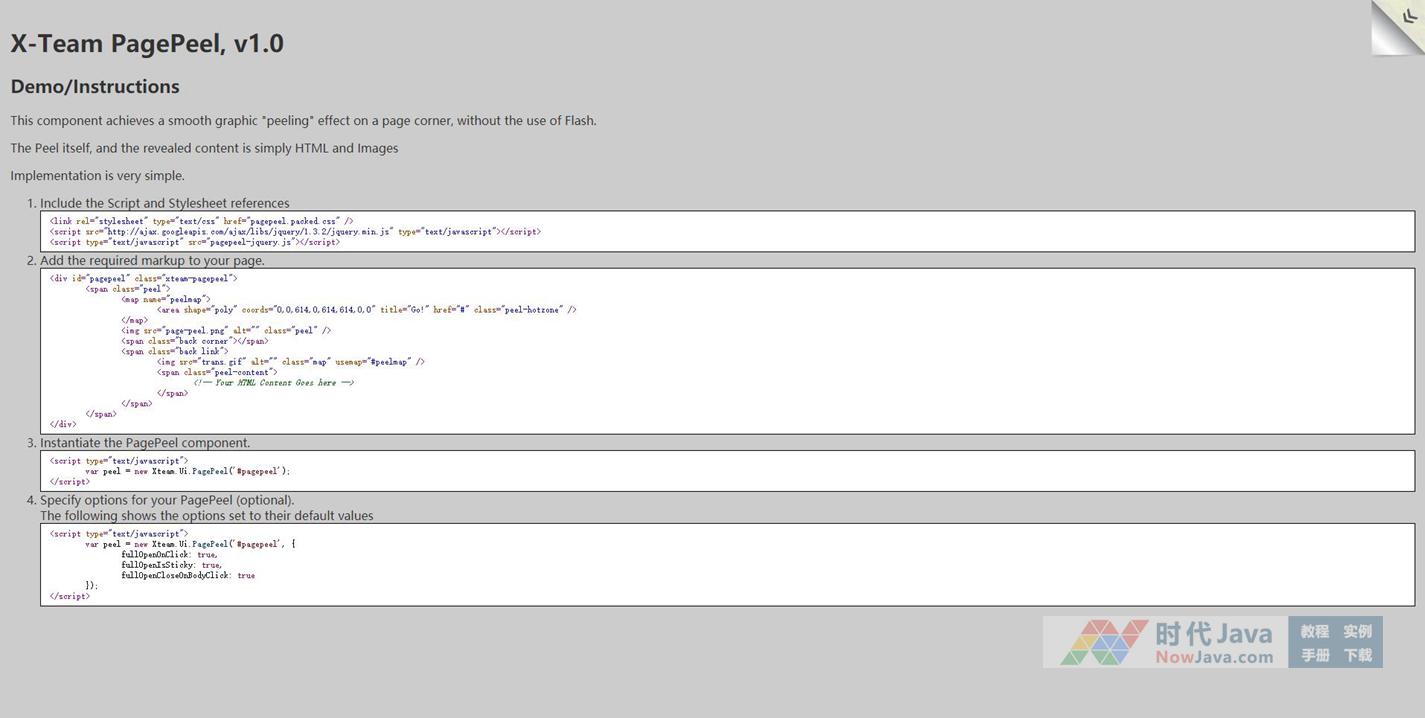Click the stylesheet and script references code box
The width and height of the screenshot is (1425, 718).
tap(727, 231)
